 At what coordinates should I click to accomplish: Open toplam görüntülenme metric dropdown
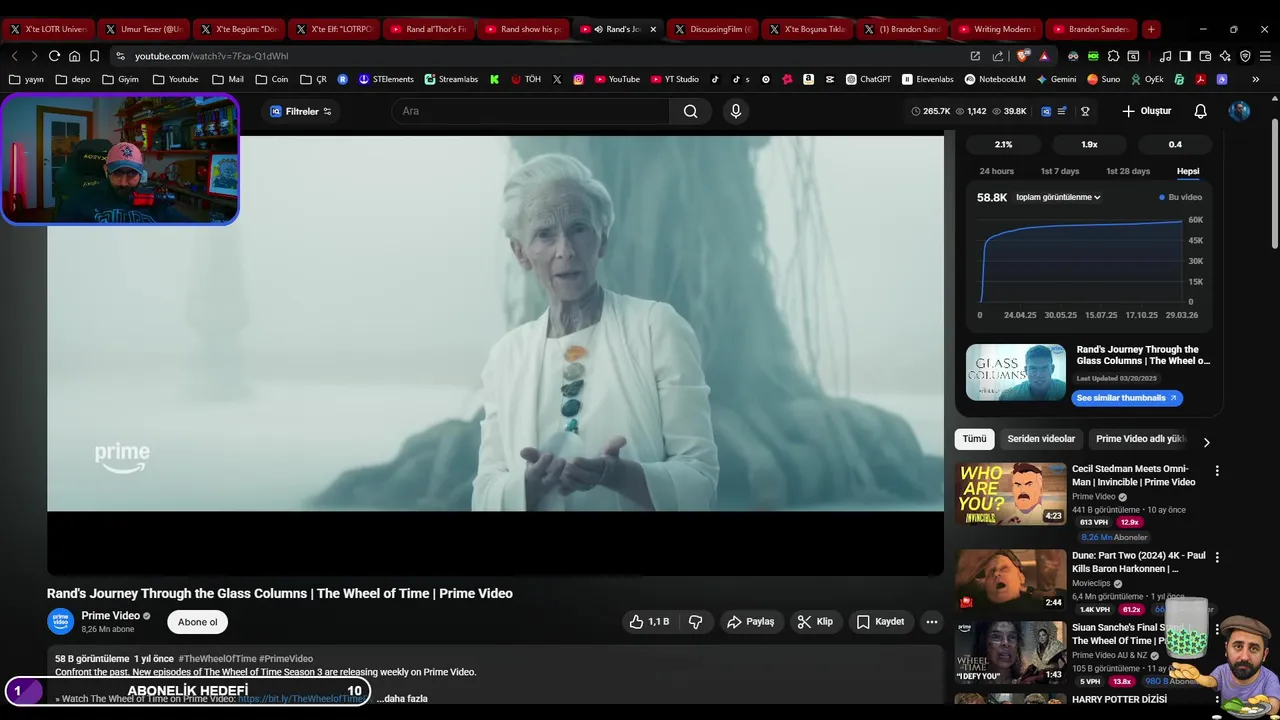click(1058, 197)
